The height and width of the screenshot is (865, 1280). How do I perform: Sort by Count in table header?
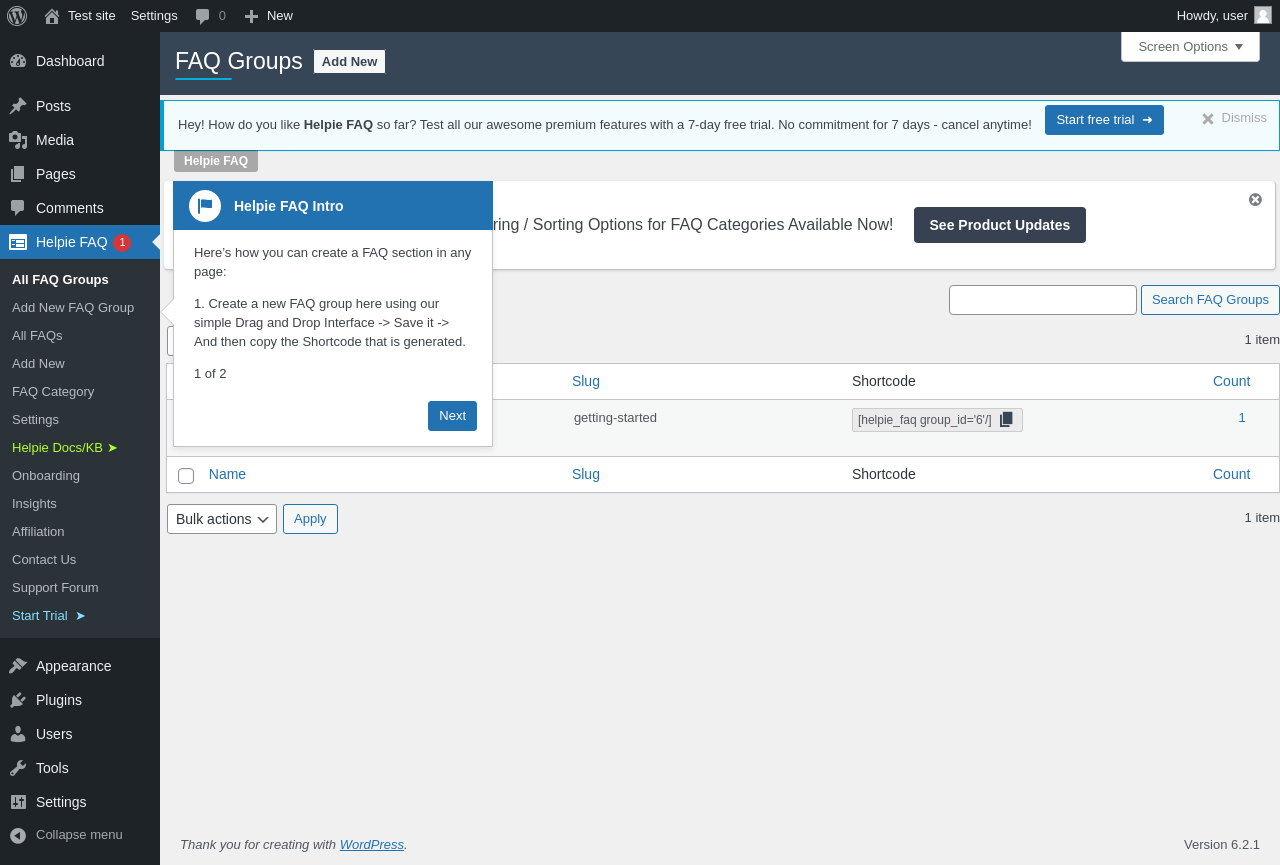pos(1231,381)
